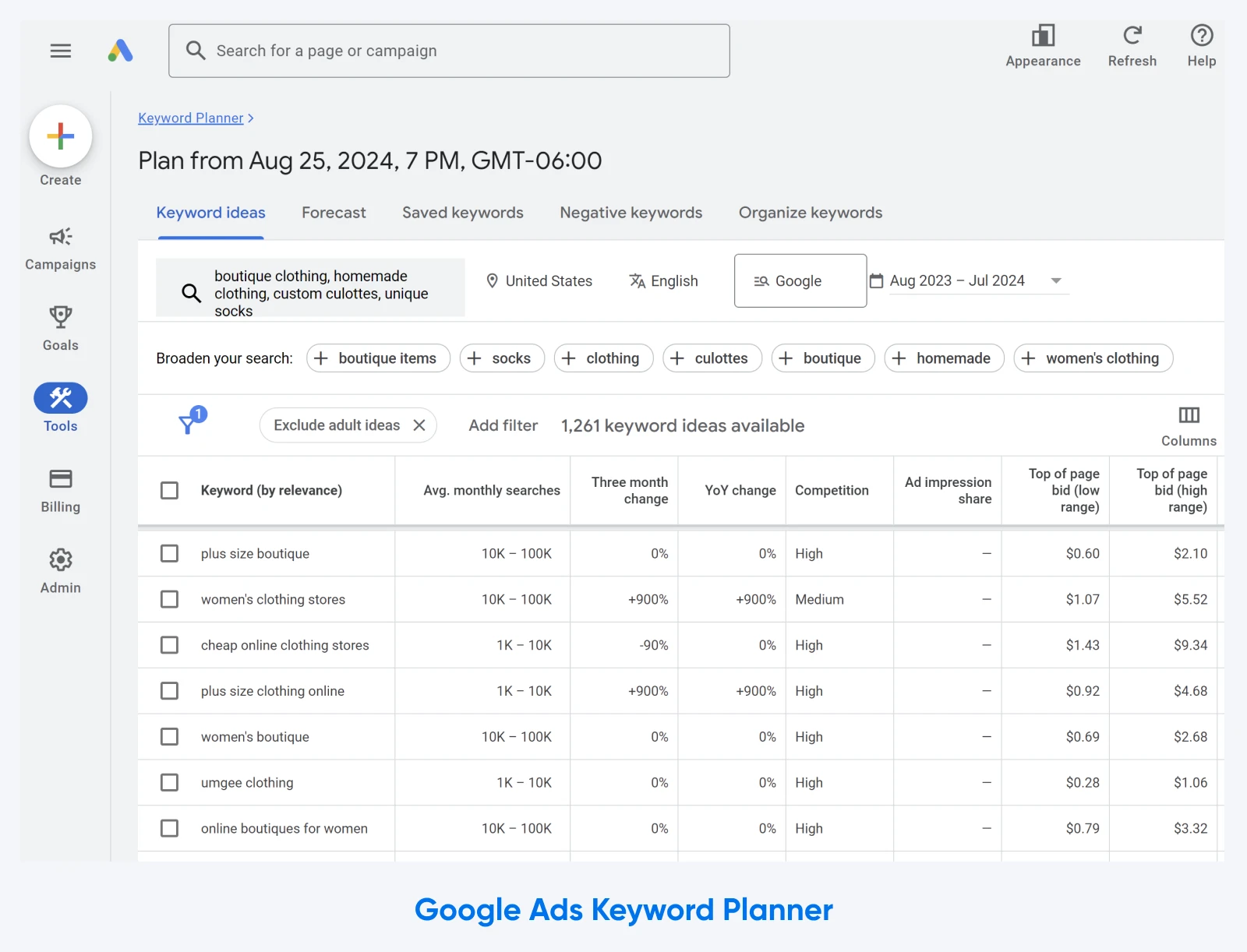Check the 'women's boutique' row
Screen dimensions: 1247x952
click(169, 737)
